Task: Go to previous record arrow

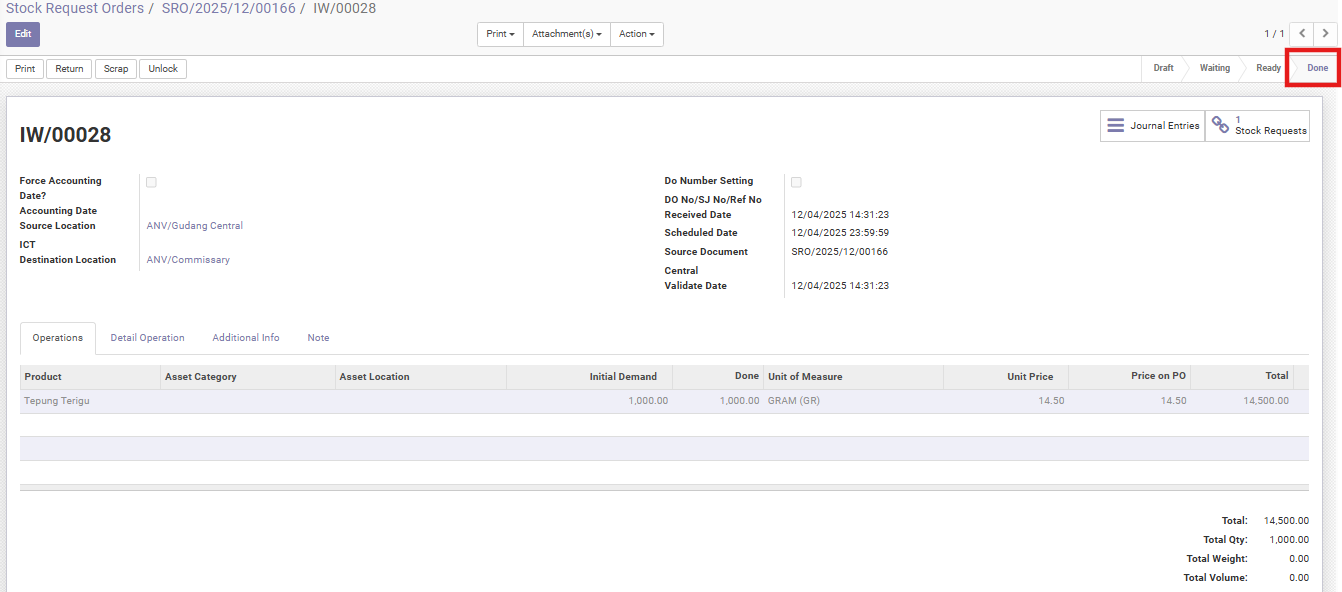Action: click(x=1301, y=34)
